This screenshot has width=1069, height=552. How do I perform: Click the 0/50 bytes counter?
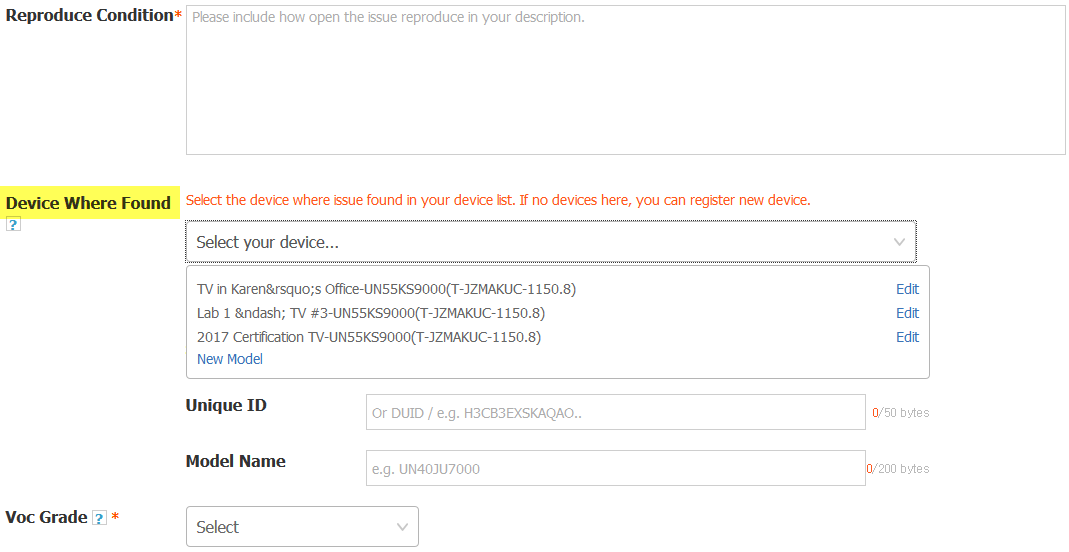(x=901, y=413)
